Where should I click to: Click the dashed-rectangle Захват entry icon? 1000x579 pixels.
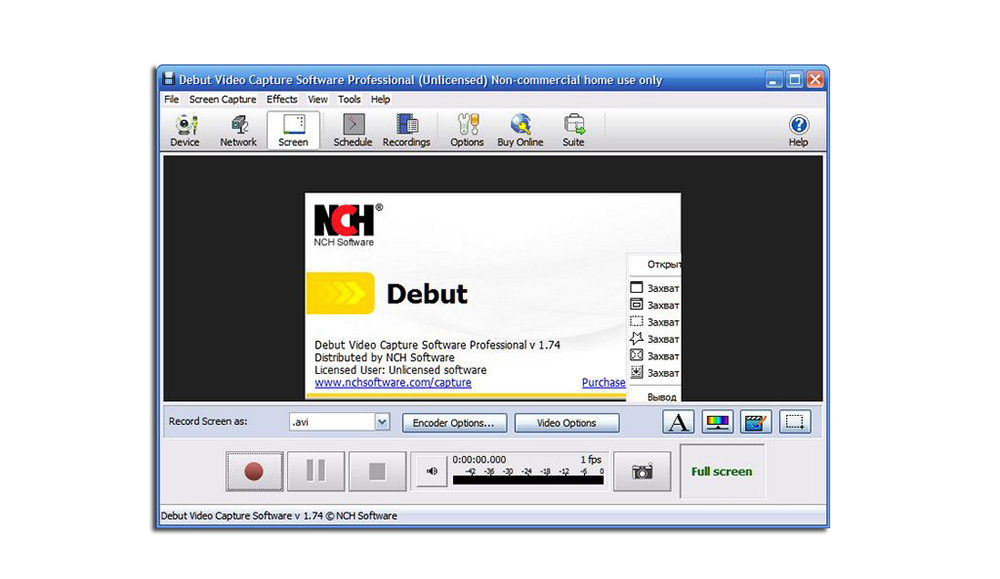(x=636, y=321)
